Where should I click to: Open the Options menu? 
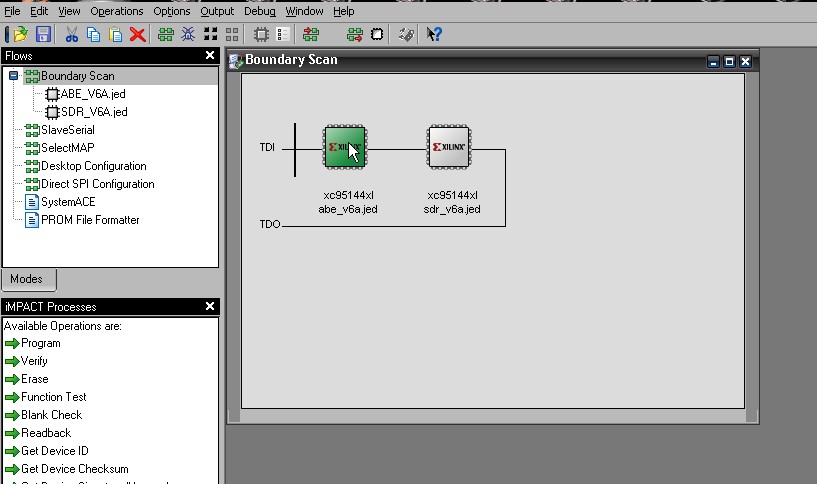click(171, 11)
